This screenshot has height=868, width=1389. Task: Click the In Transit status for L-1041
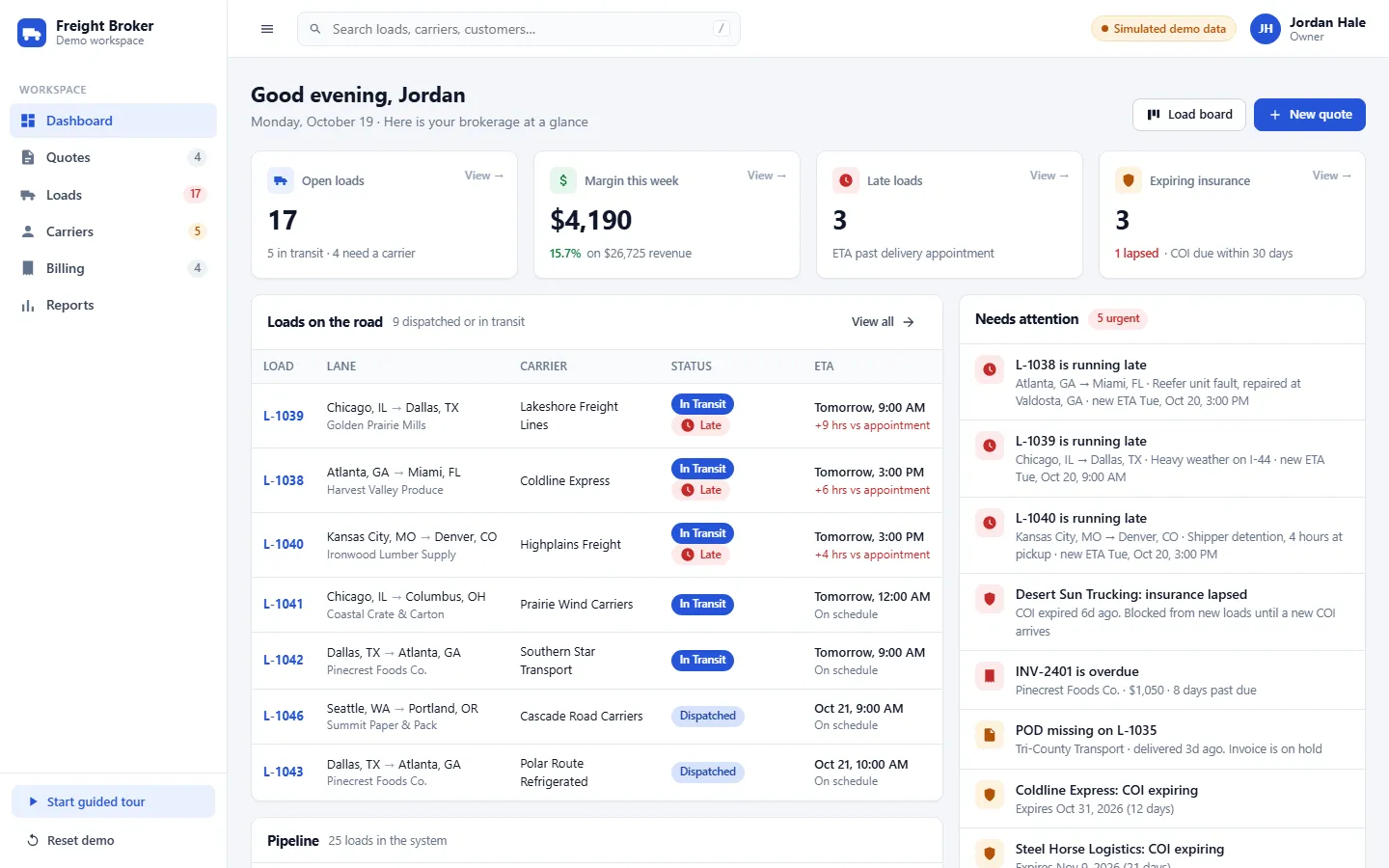click(x=702, y=604)
